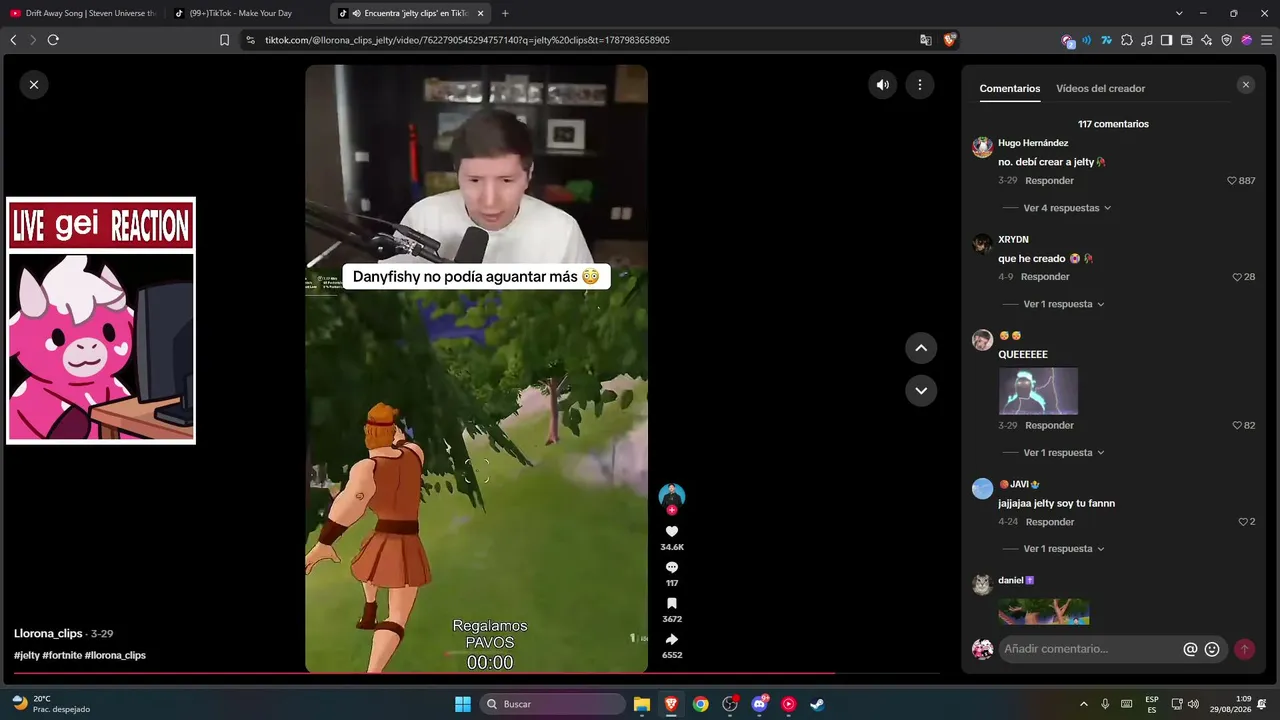Open Windows Start menu
The width and height of the screenshot is (1280, 720).
pos(463,704)
